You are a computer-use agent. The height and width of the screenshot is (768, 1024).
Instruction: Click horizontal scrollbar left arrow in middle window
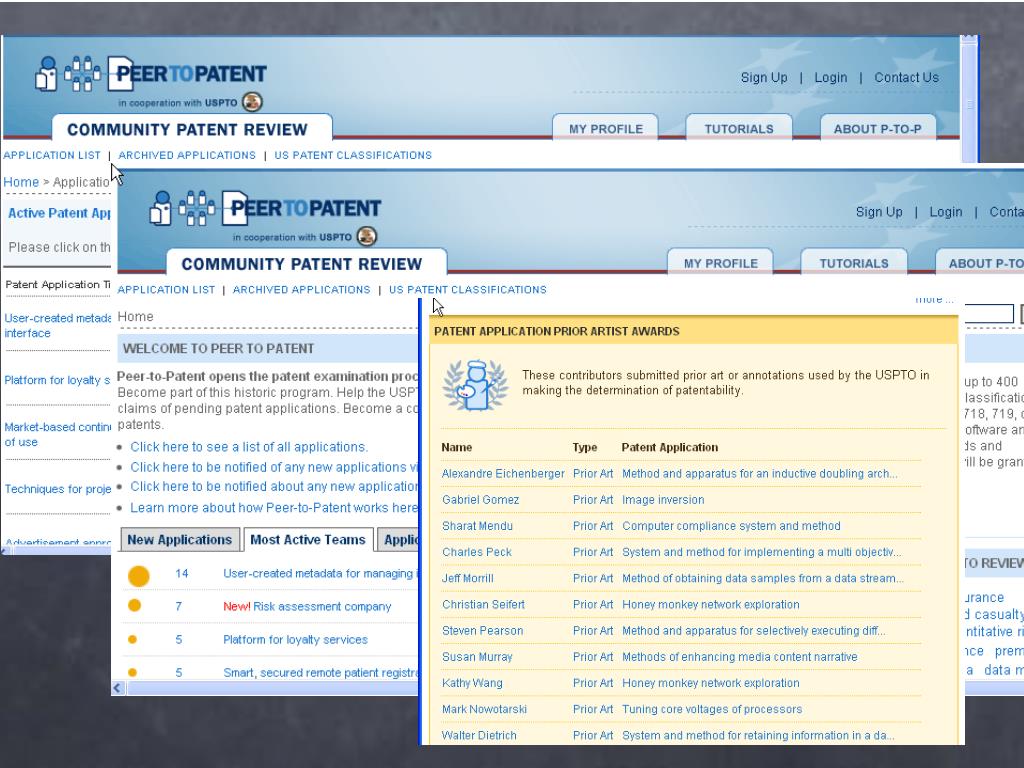pos(118,688)
